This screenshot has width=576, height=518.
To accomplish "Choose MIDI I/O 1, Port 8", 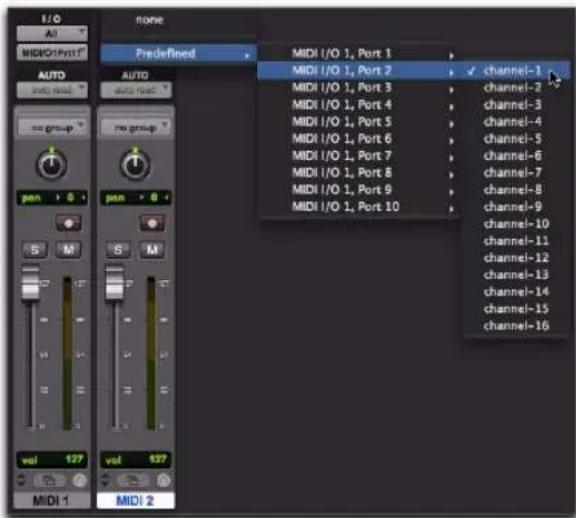I will tap(358, 173).
